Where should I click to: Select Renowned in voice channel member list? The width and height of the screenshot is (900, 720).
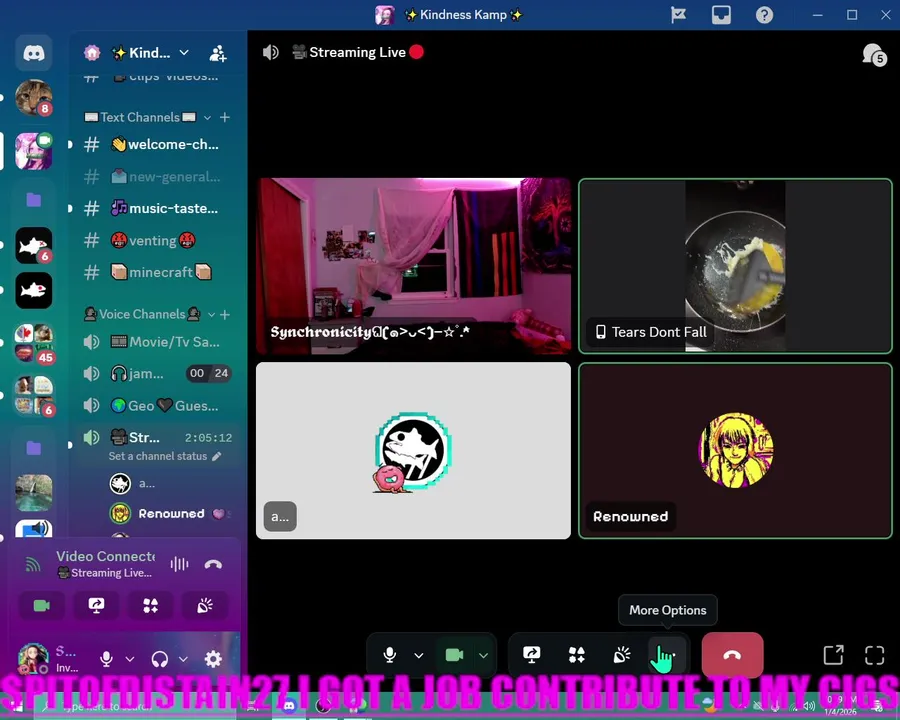pos(166,513)
